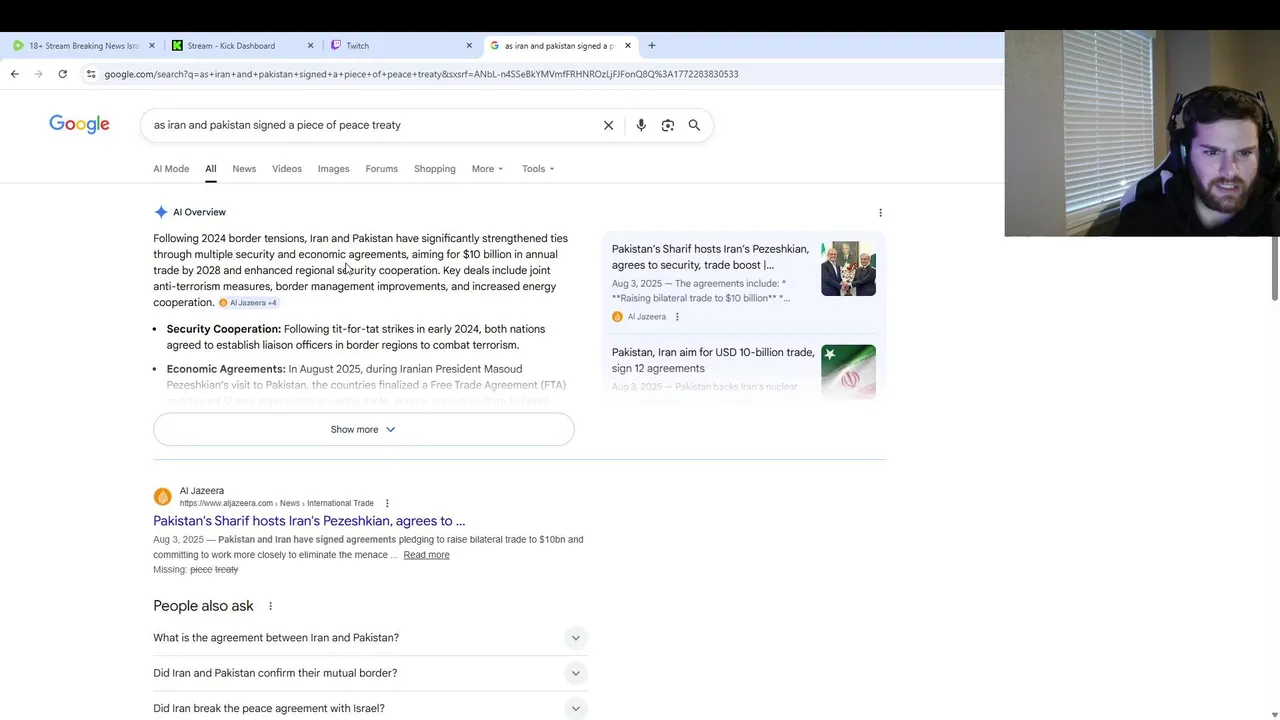Screen dimensions: 1280x720
Task: Click the 'People also ask' heading
Action: coord(203,606)
